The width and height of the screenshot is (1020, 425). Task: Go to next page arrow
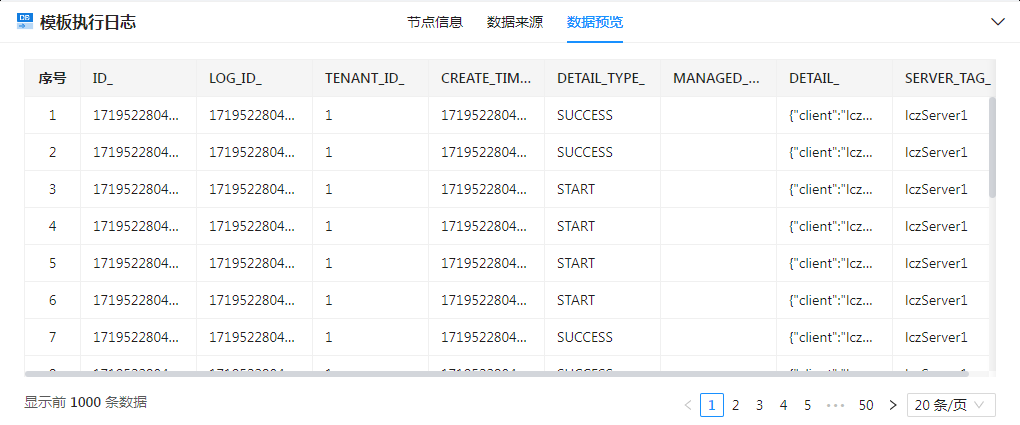pos(893,405)
